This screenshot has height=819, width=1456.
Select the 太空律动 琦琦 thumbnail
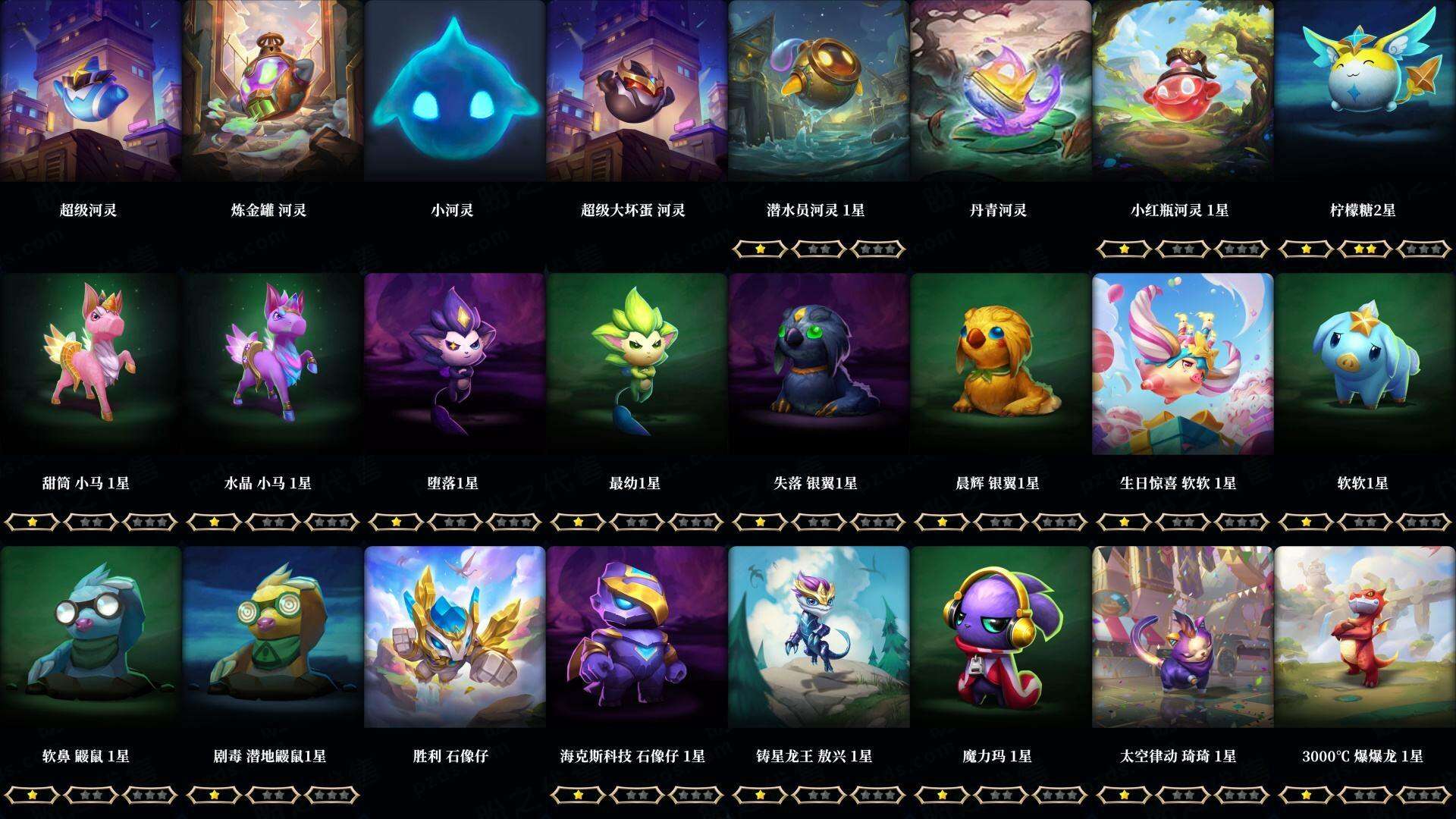click(x=1182, y=637)
